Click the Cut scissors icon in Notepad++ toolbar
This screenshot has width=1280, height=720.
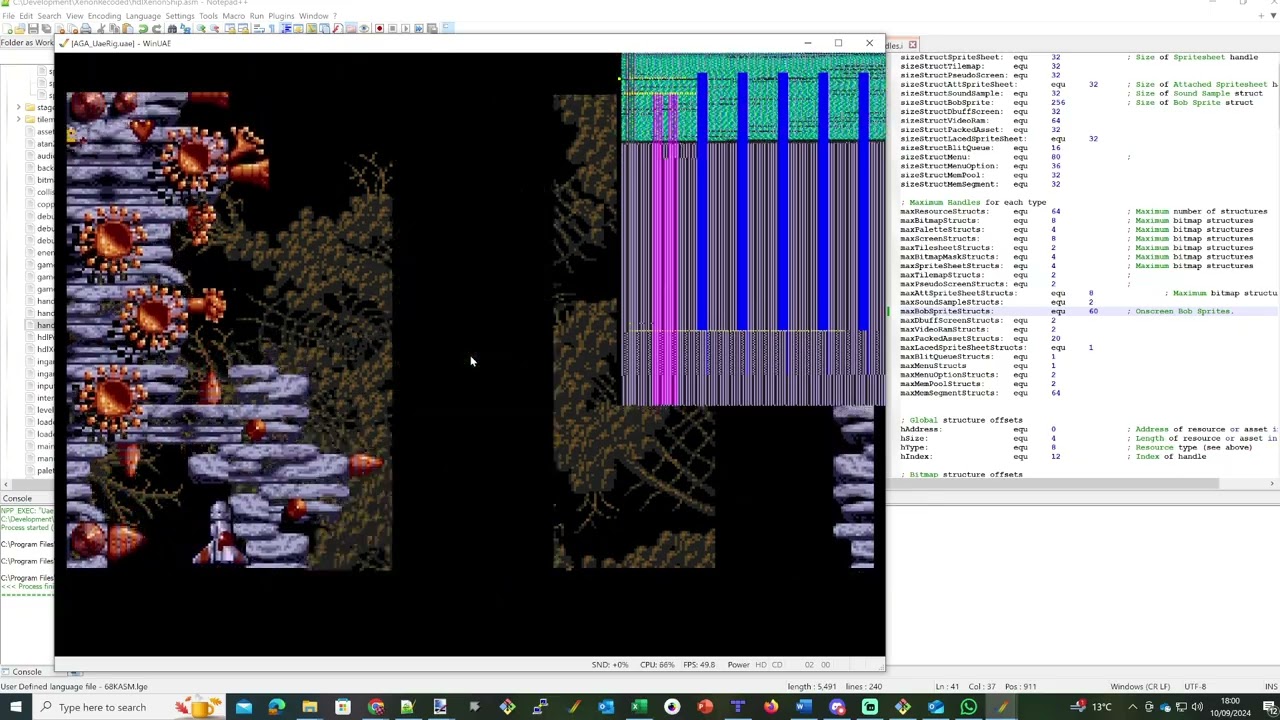(x=102, y=29)
